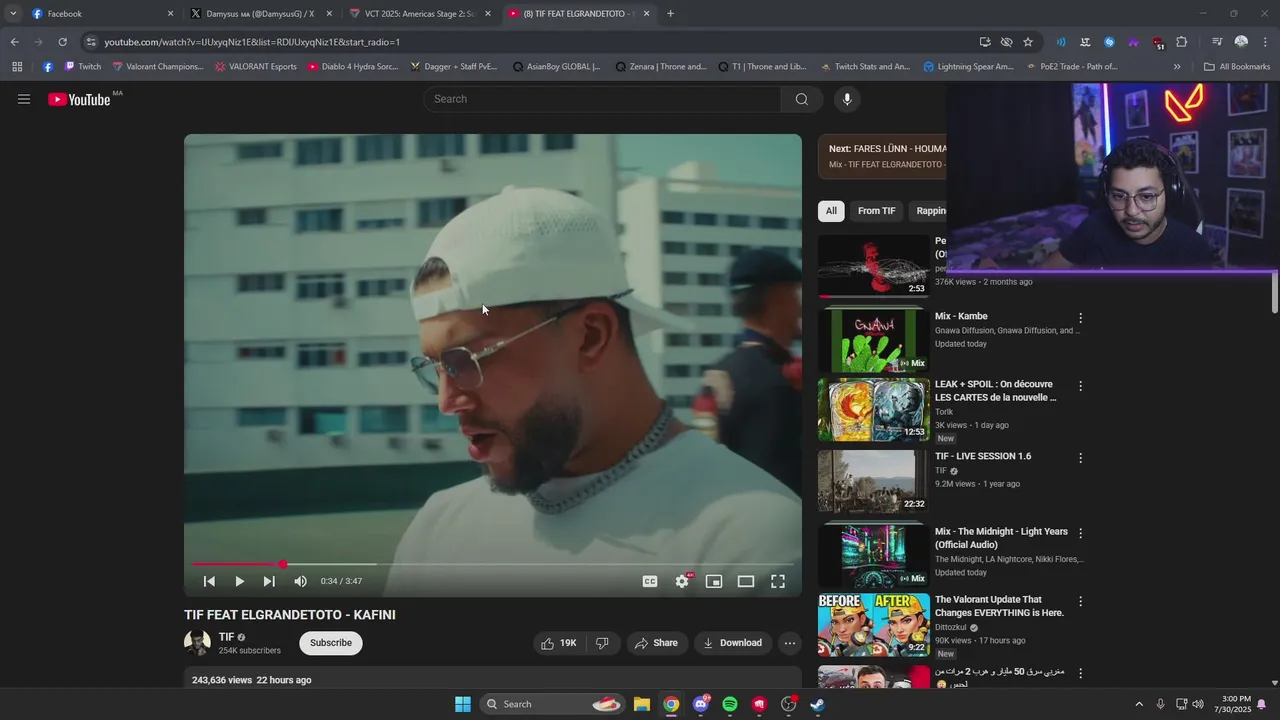This screenshot has height=720, width=1280.
Task: Open options for Mix - Kambe
Action: pos(1080,318)
